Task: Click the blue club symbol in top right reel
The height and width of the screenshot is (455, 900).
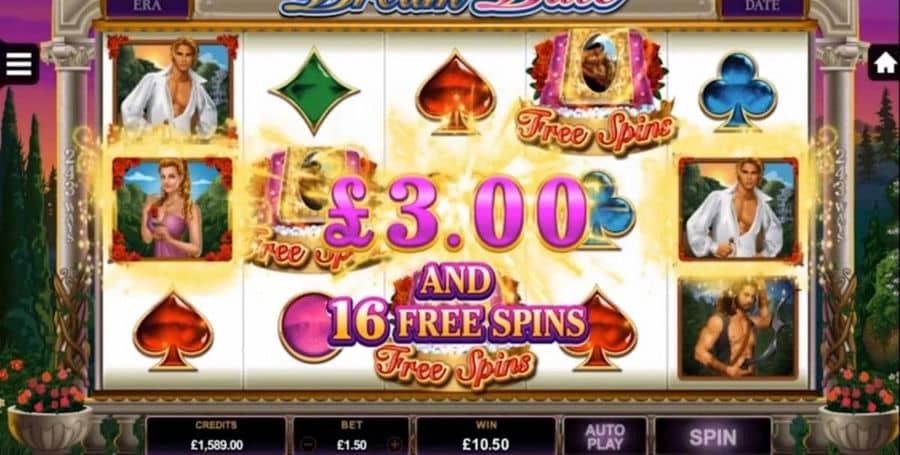Action: click(x=738, y=91)
